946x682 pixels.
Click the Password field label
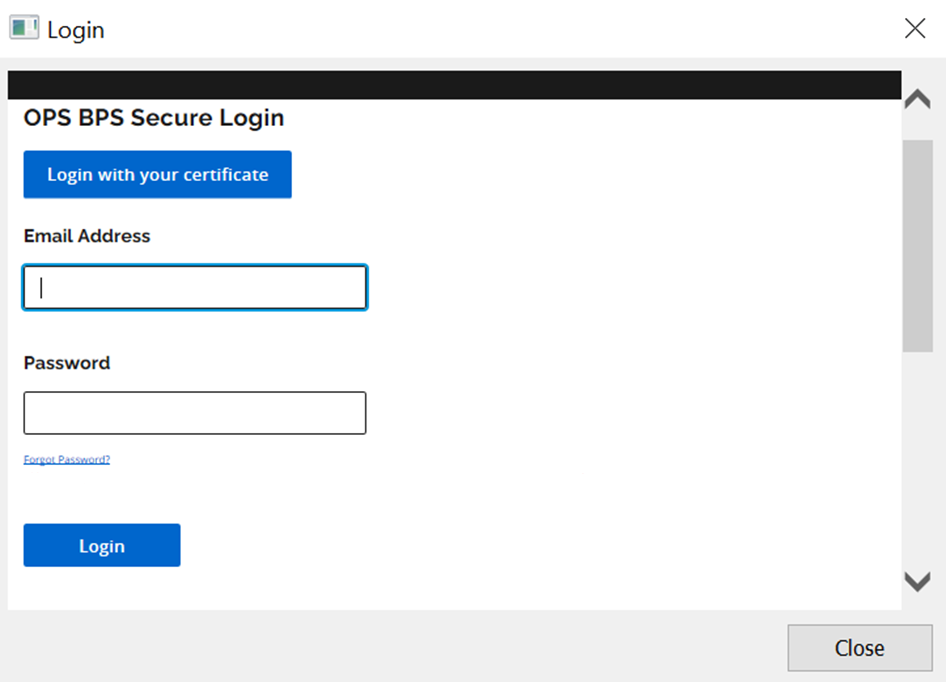tap(67, 363)
